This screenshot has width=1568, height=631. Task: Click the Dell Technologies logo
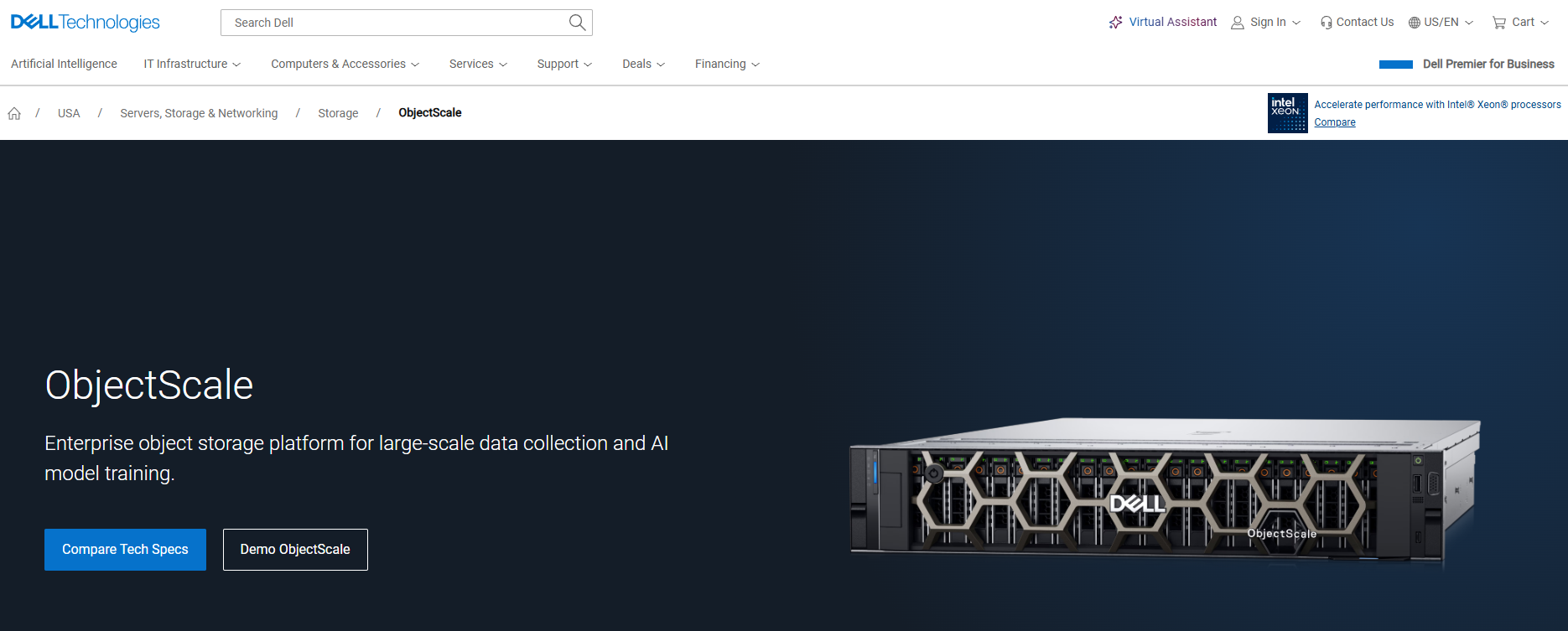click(85, 23)
